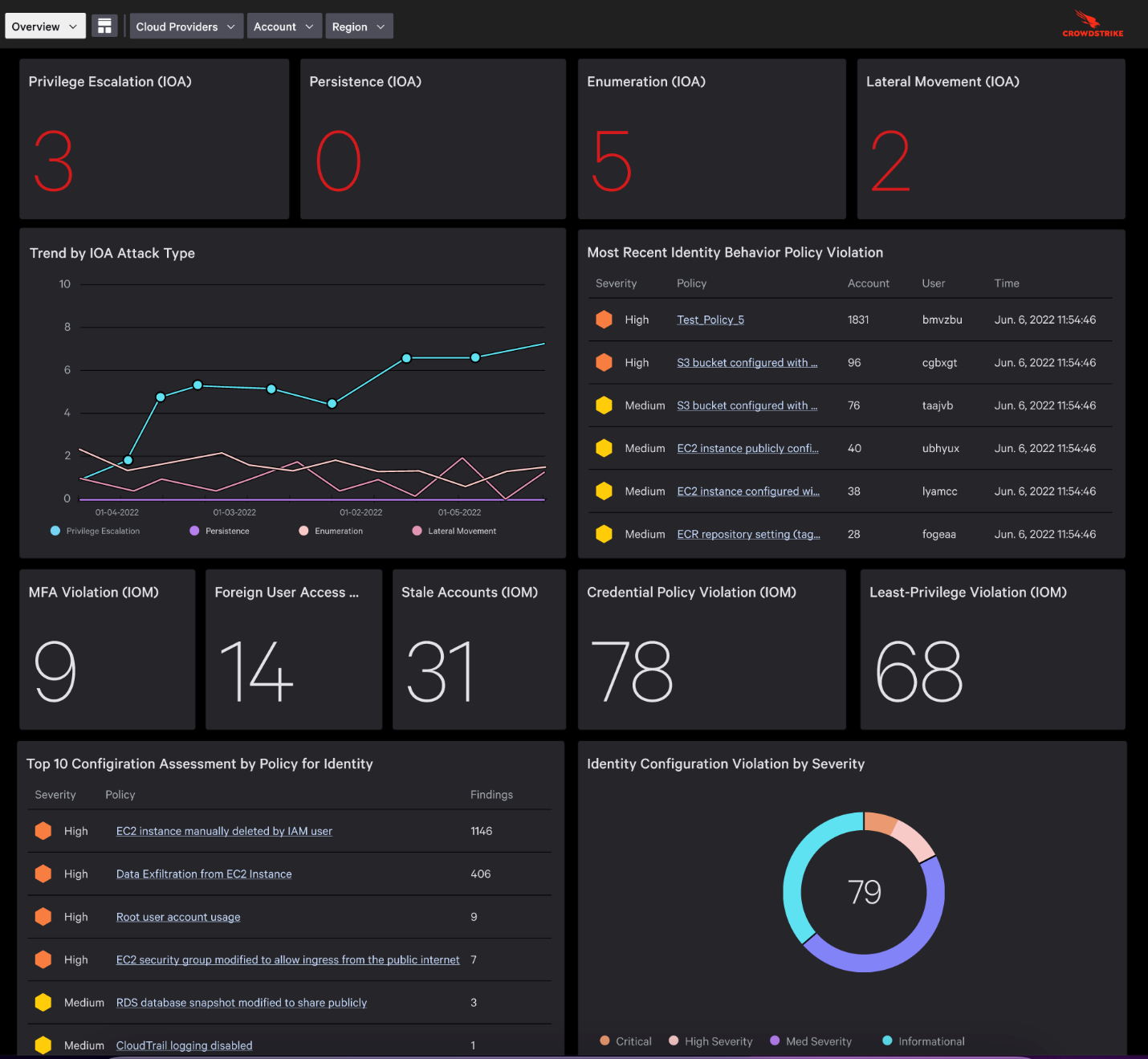Viewport: 1148px width, 1059px height.
Task: Click Medium icon for CloudTrail logging row
Action: pyautogui.click(x=43, y=1045)
